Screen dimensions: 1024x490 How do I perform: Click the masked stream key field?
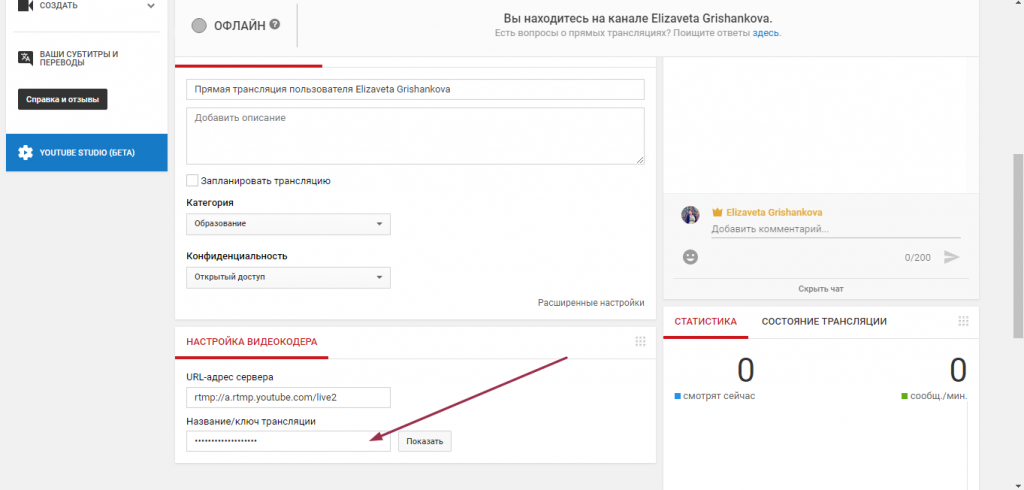pos(288,441)
